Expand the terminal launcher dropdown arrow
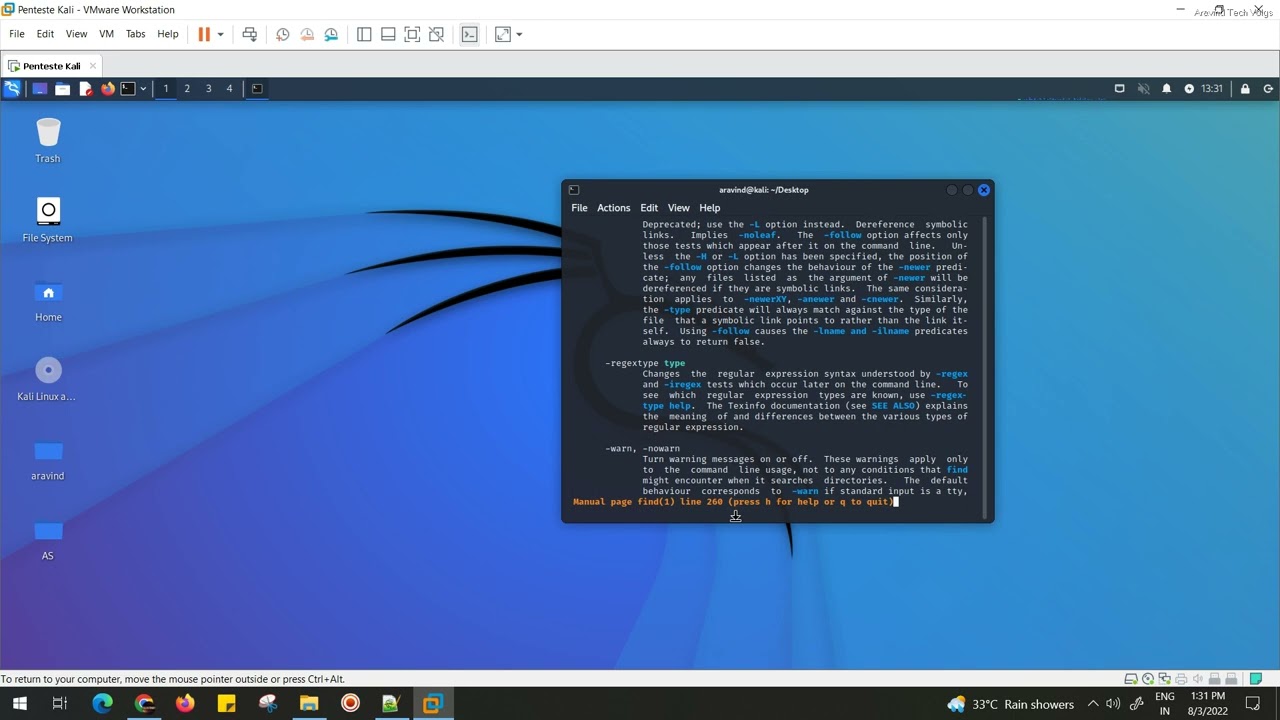The height and width of the screenshot is (720, 1280). pyautogui.click(x=143, y=88)
